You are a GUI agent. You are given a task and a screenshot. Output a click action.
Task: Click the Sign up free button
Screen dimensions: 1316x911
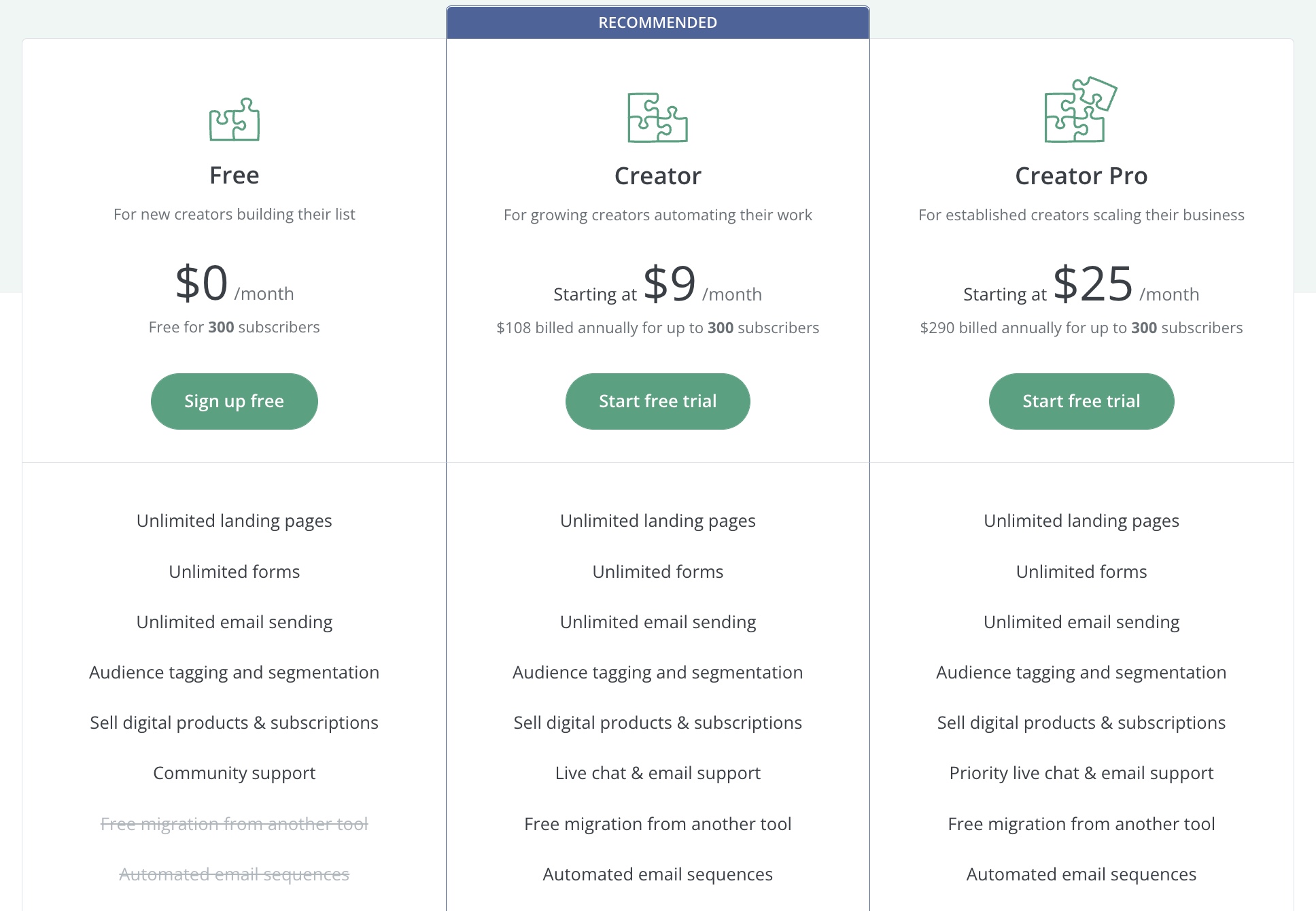pos(235,401)
